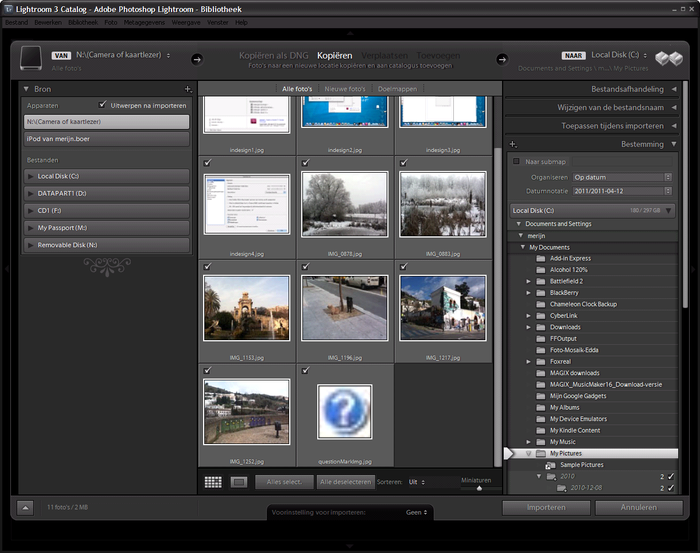Open the Datumnotatie dropdown
700x553 pixels.
coord(622,191)
